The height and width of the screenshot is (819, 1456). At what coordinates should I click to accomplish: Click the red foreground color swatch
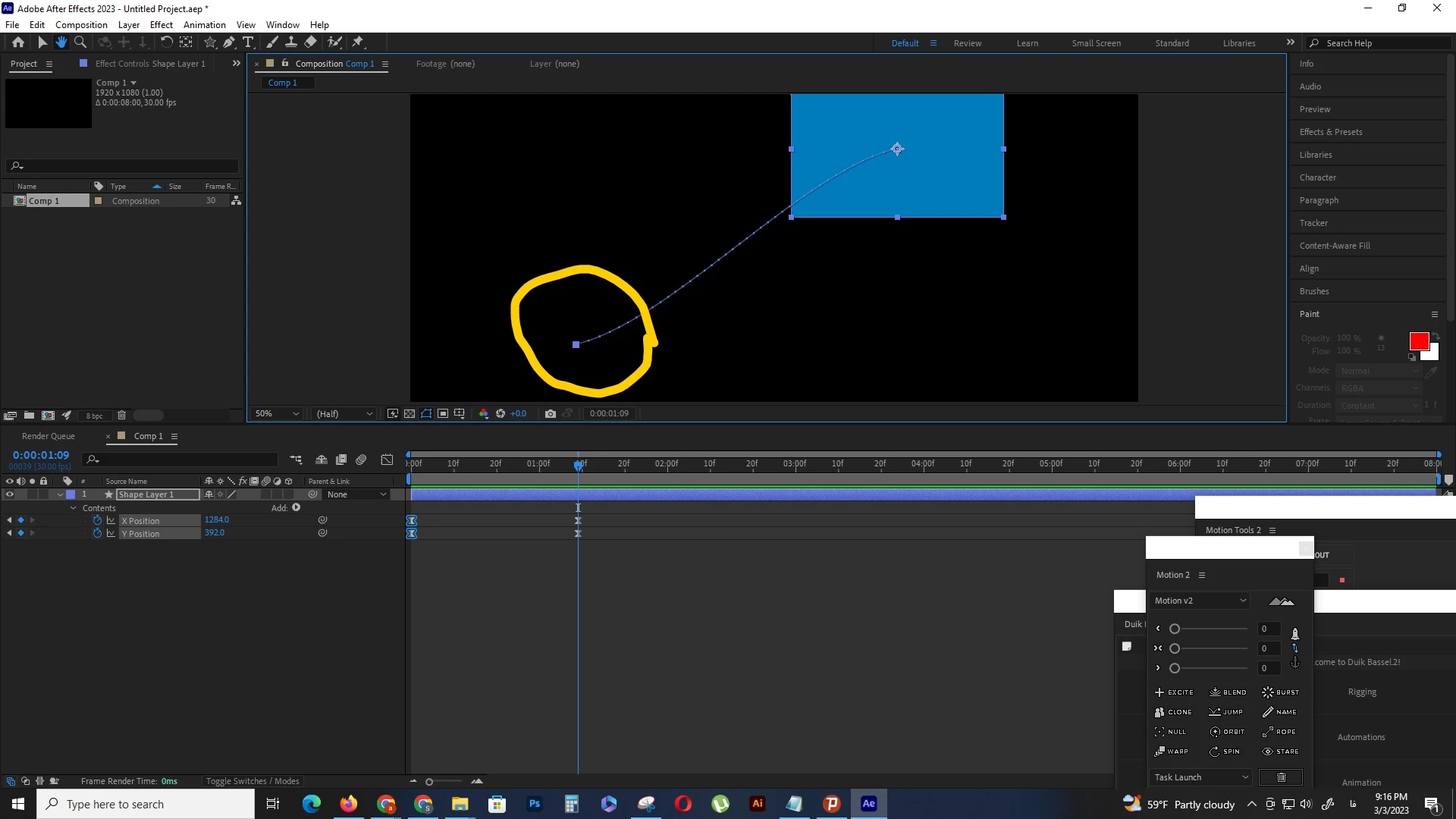click(1418, 340)
